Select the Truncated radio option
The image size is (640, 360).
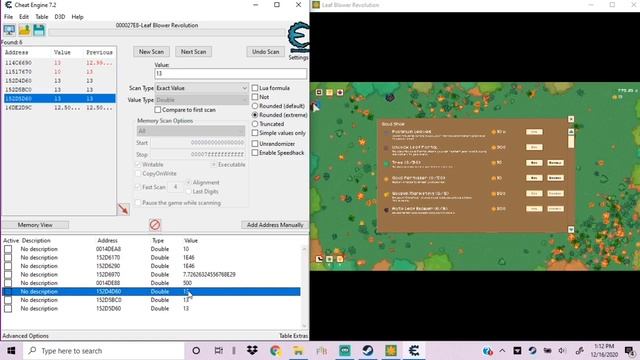point(255,124)
